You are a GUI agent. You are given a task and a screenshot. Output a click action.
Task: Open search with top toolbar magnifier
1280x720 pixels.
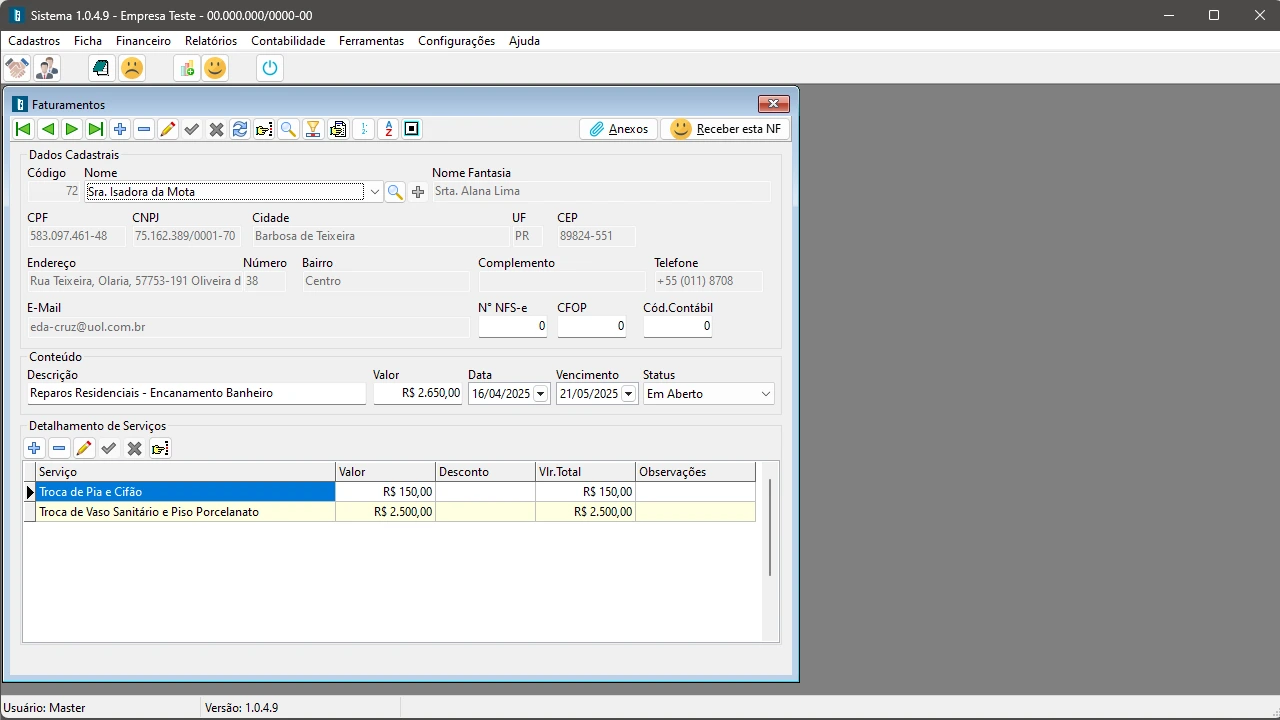pyautogui.click(x=288, y=129)
